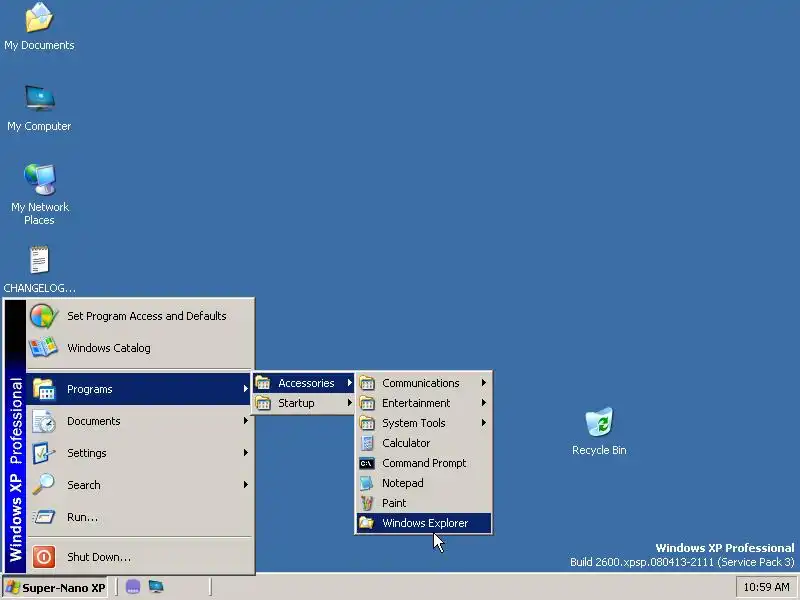Expand the Programs submenu arrow
The image size is (800, 600).
point(245,389)
